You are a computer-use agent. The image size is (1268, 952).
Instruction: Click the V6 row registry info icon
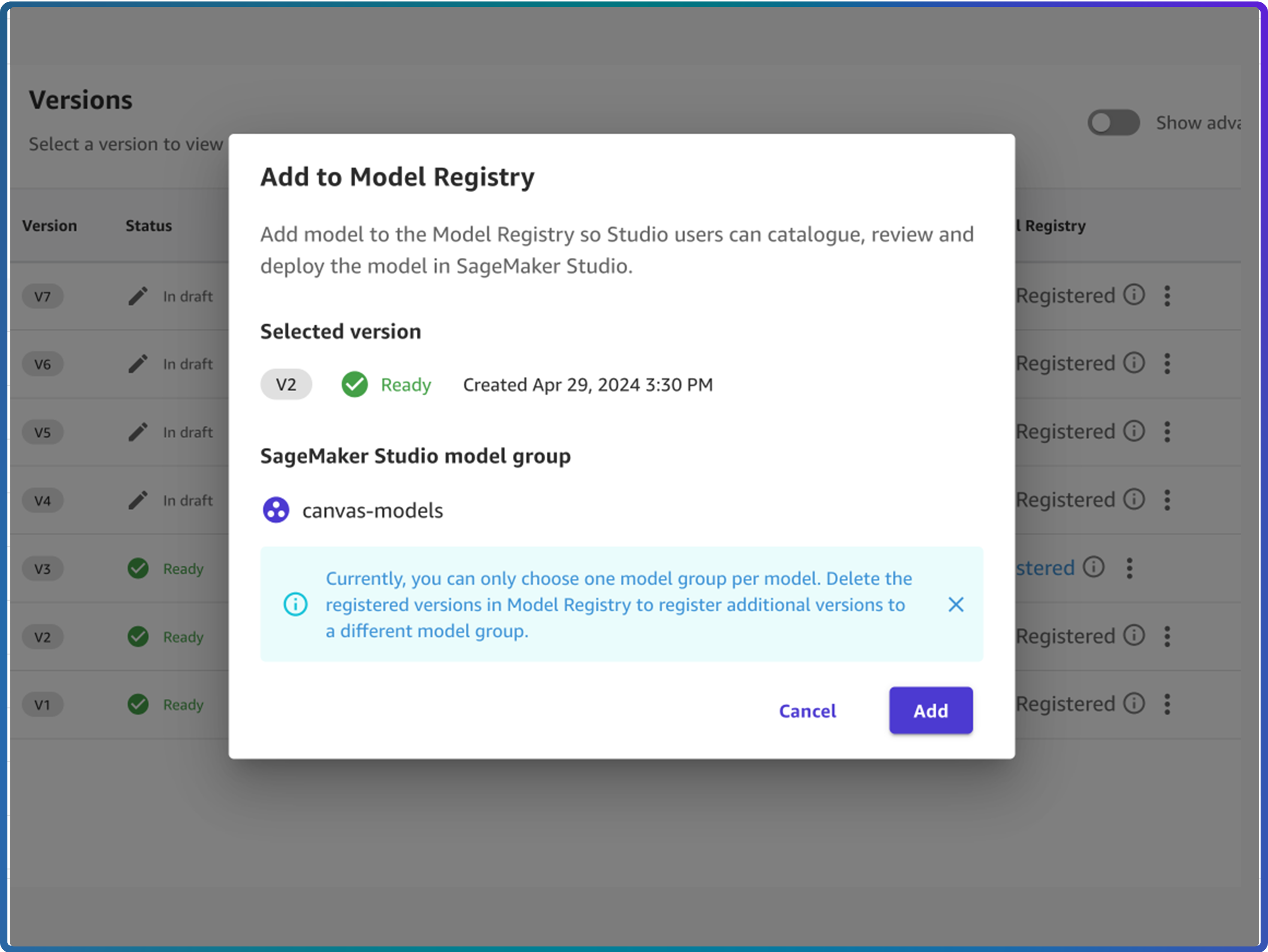click(1134, 362)
